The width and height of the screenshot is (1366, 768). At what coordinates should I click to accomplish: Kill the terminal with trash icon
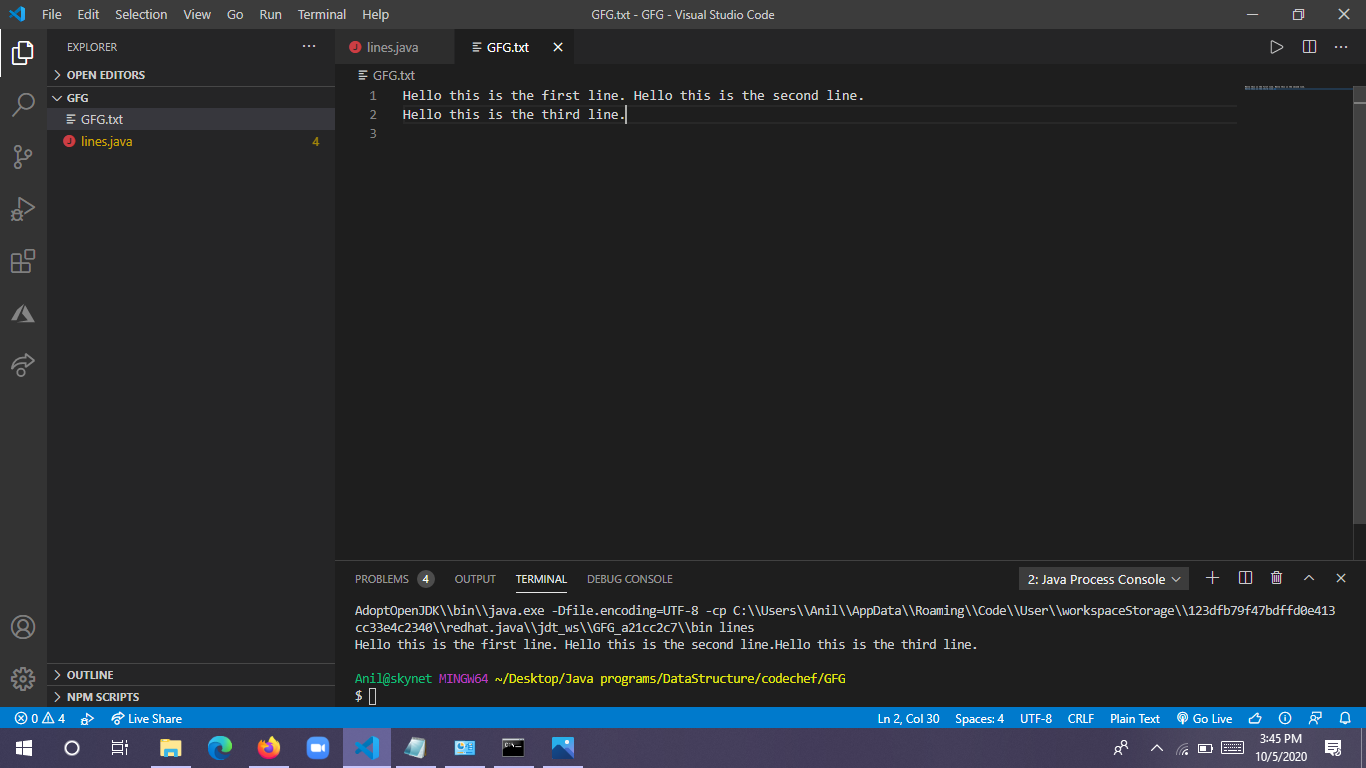click(1276, 578)
